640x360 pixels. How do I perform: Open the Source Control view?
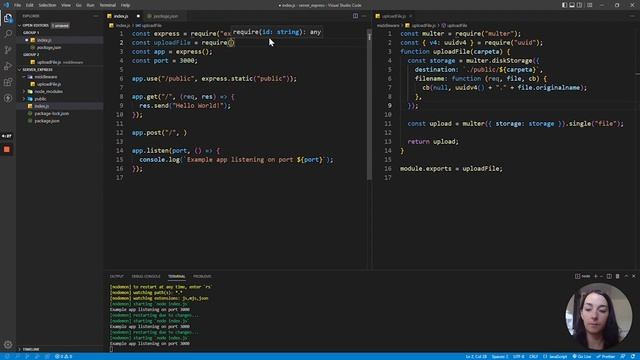8,50
